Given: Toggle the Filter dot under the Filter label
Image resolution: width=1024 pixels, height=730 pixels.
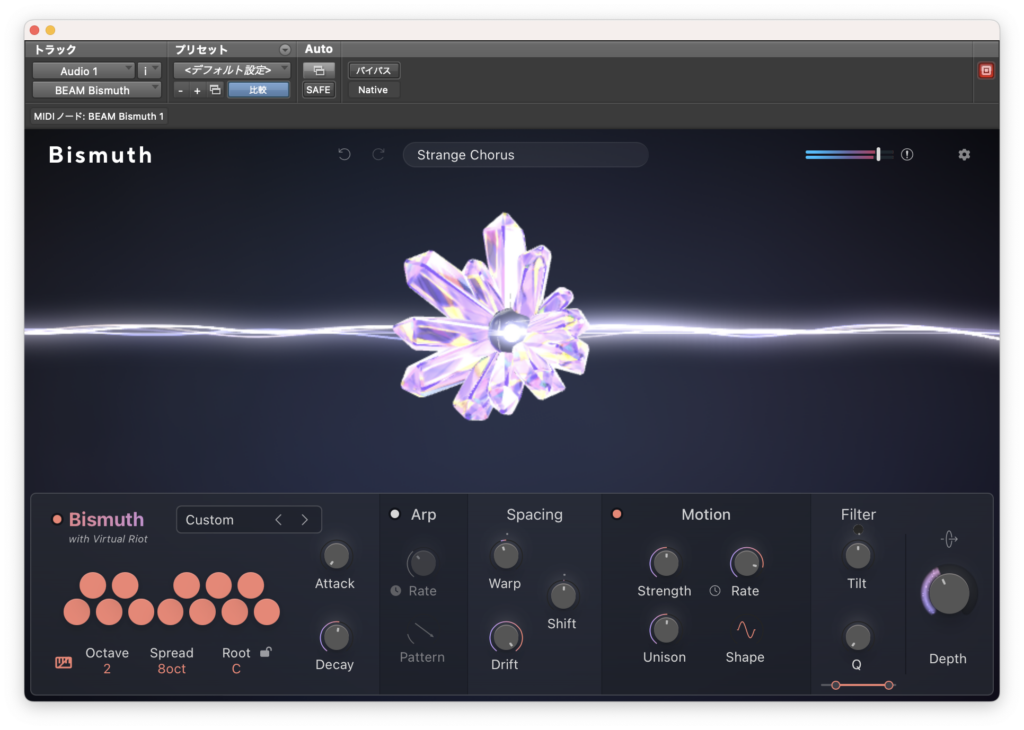Looking at the screenshot, I should click(x=857, y=530).
